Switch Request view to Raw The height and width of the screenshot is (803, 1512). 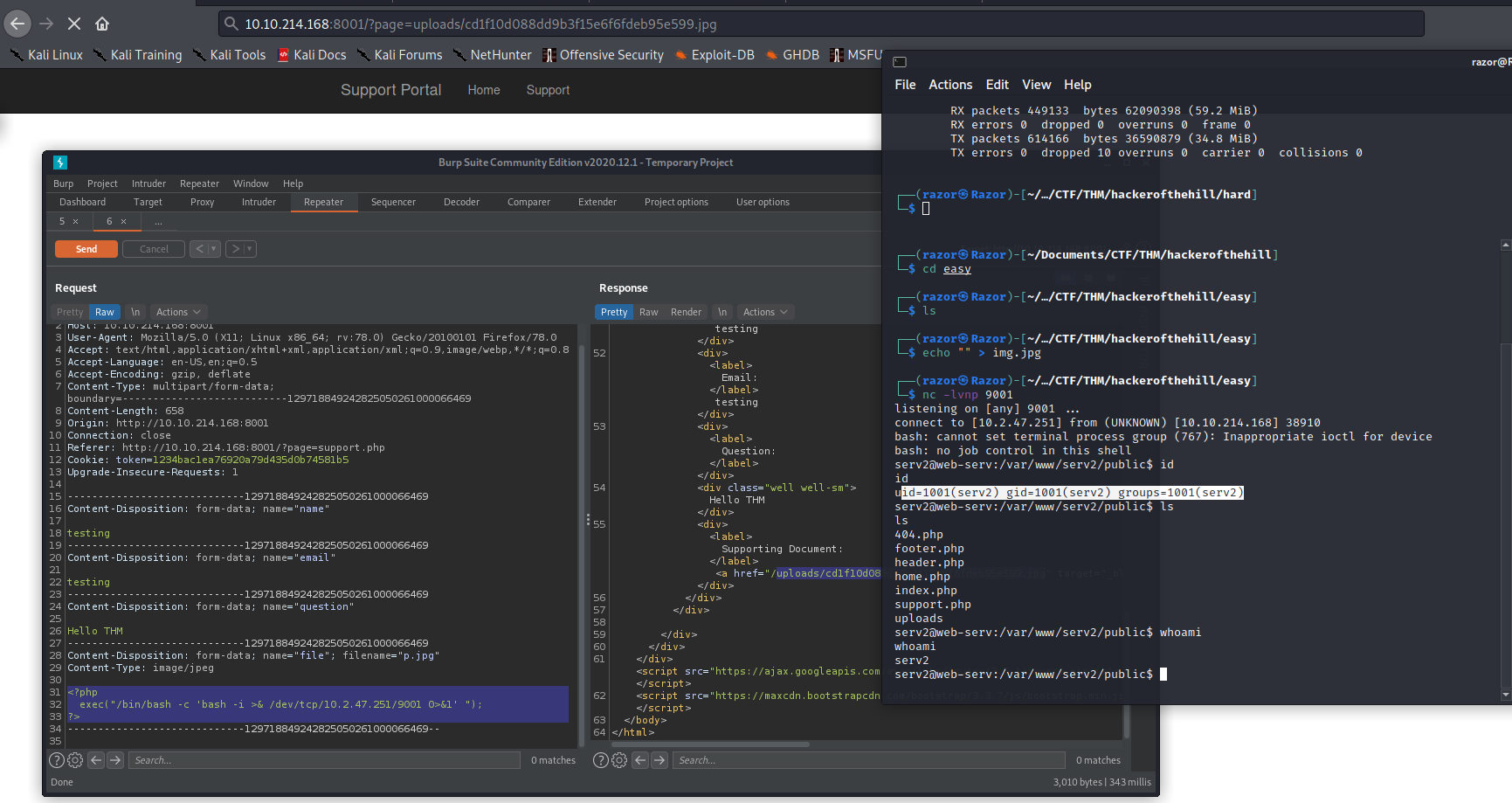pyautogui.click(x=105, y=312)
